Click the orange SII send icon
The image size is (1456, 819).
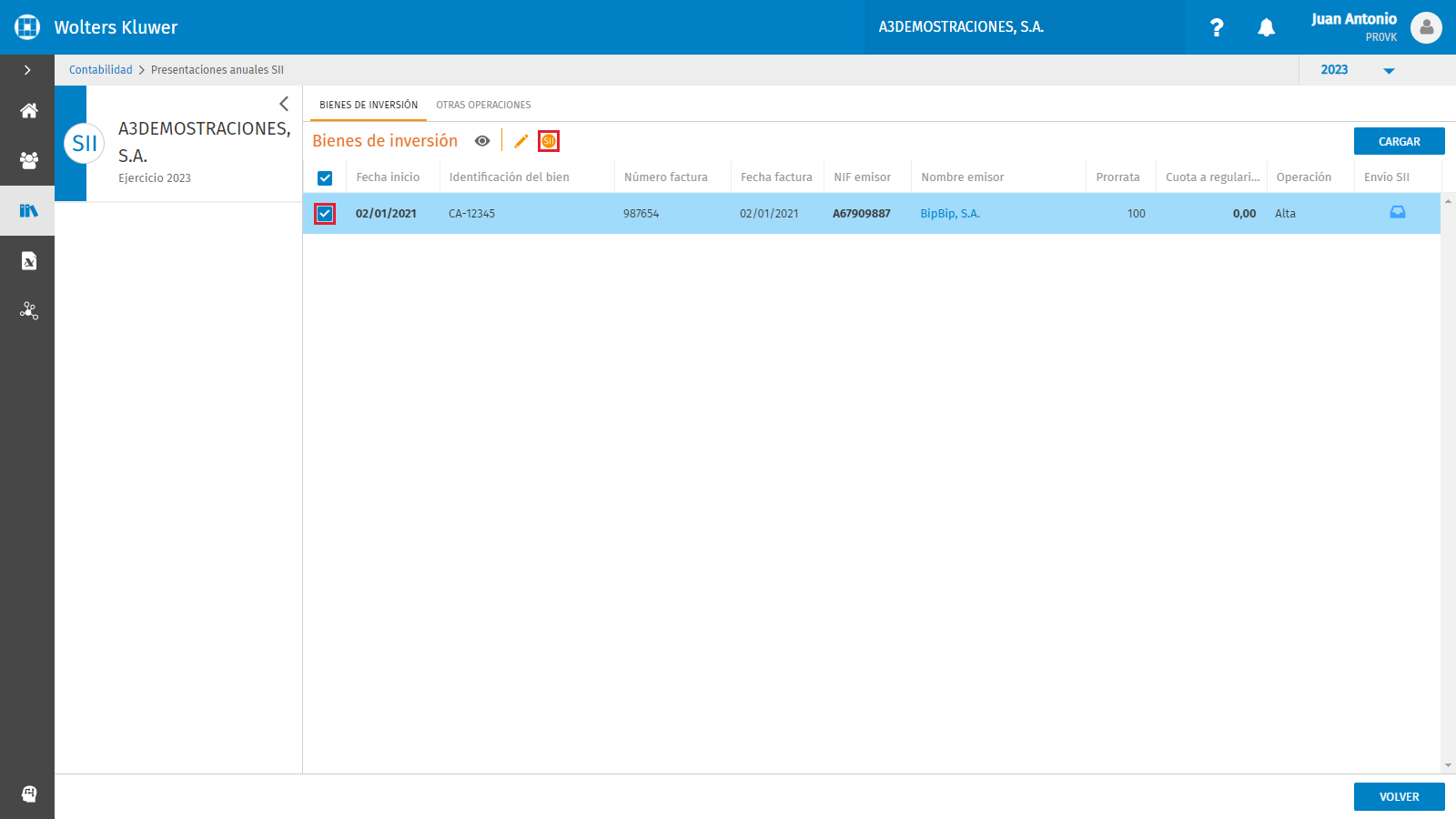tap(549, 141)
